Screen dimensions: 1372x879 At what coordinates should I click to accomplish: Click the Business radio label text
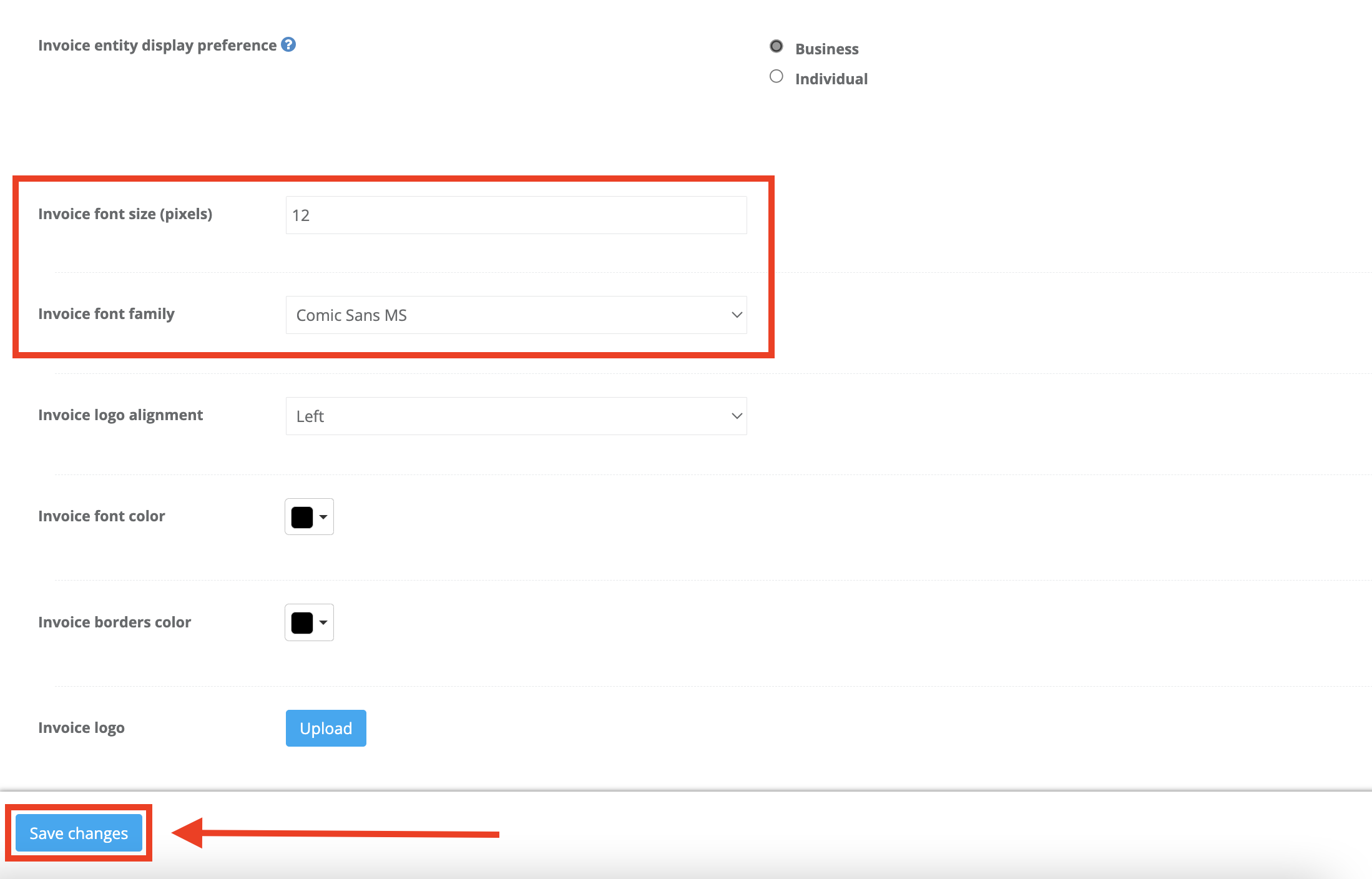click(827, 49)
